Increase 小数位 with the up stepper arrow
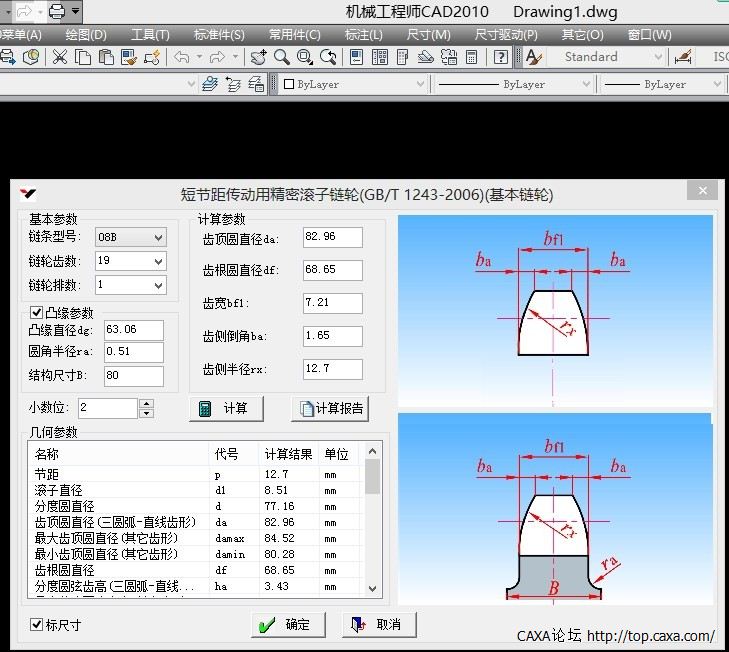Screen dimensions: 729x652 [x=147, y=403]
